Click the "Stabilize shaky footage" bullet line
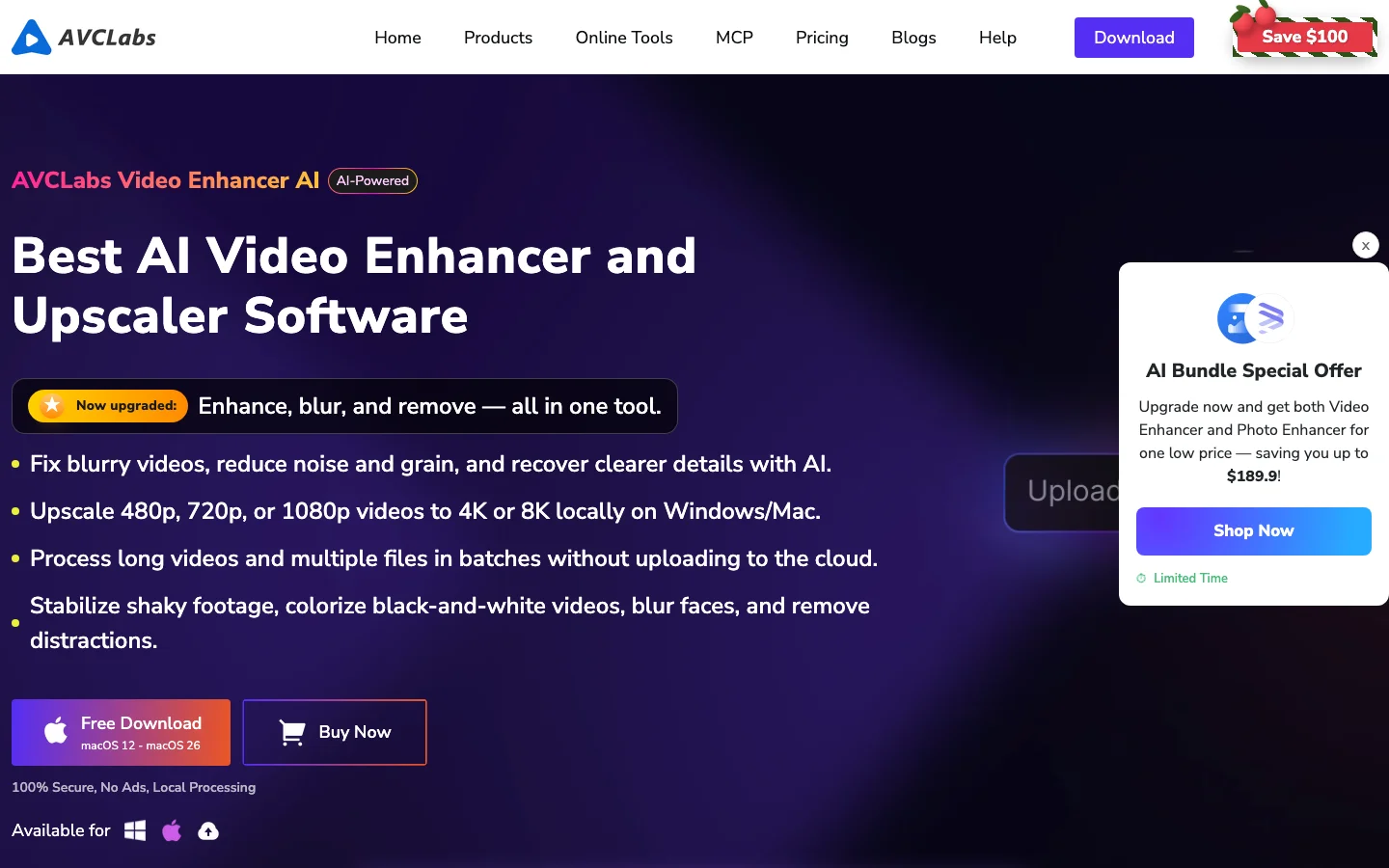This screenshot has height=868, width=1389. click(449, 623)
